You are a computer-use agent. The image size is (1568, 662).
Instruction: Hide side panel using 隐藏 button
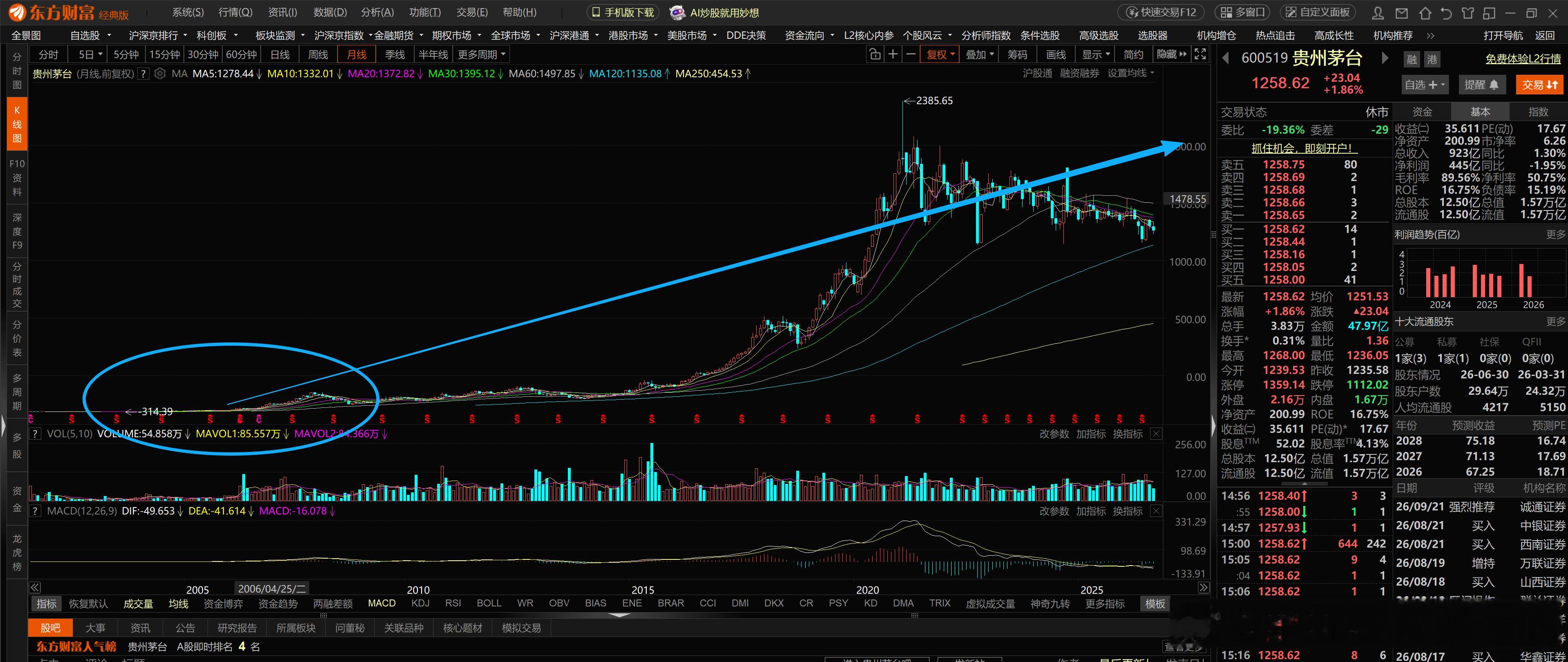1171,55
